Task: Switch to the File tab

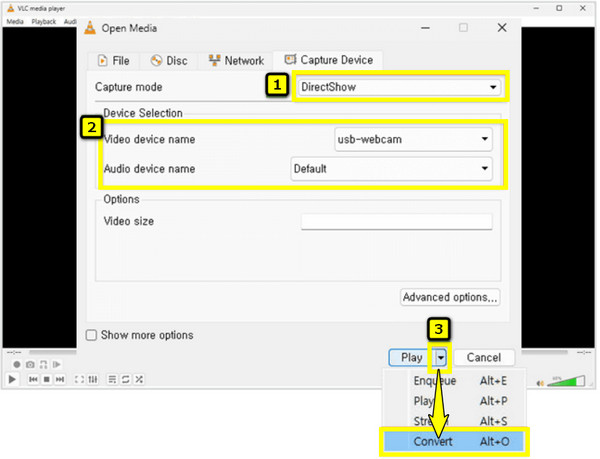Action: coord(113,61)
